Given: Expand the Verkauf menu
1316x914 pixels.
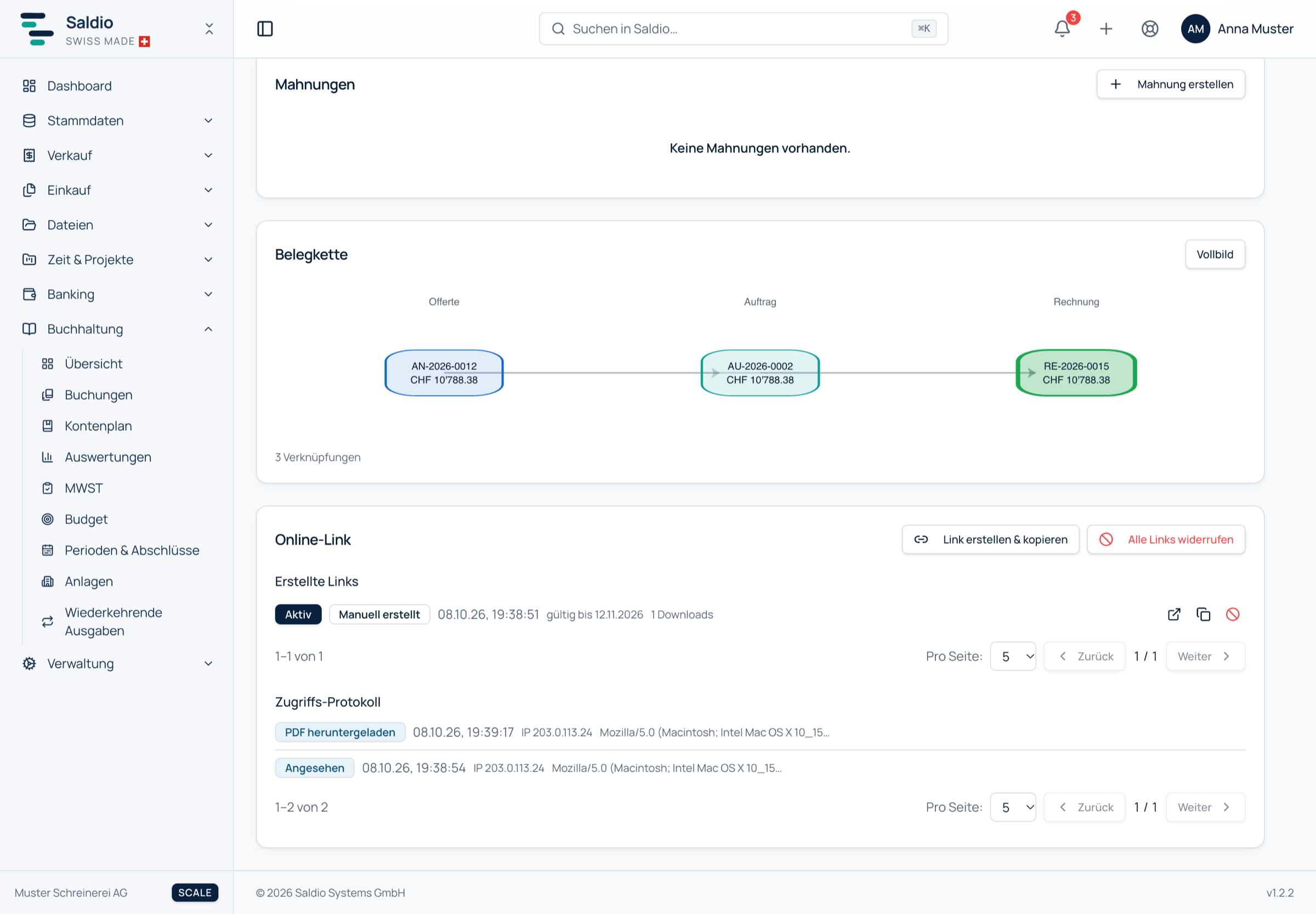Looking at the screenshot, I should 117,155.
